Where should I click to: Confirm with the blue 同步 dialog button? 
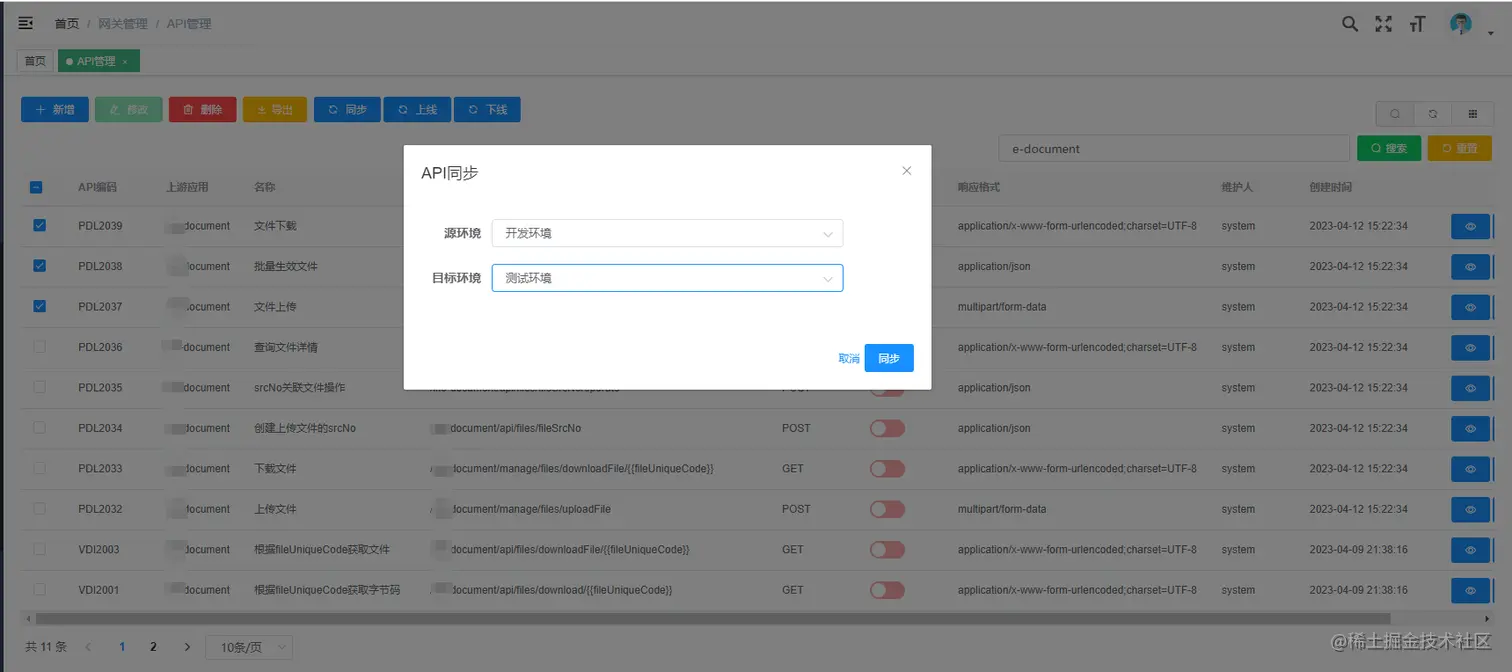coord(889,358)
